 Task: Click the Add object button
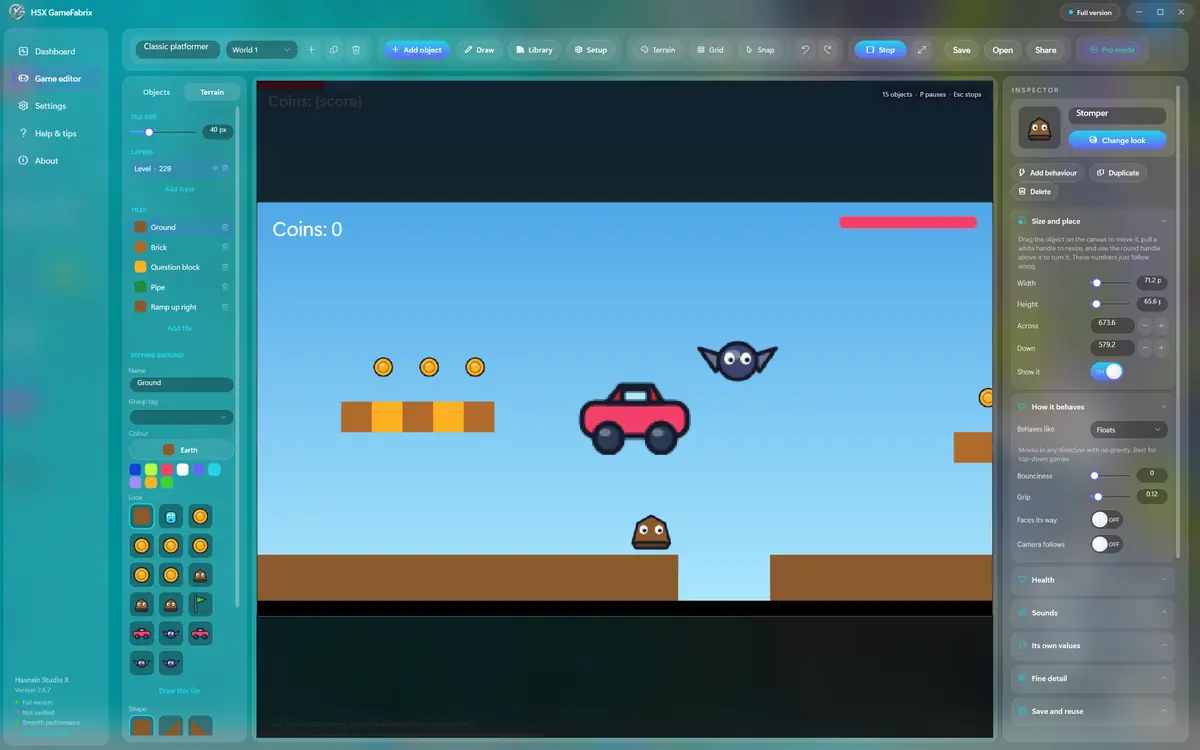[416, 49]
